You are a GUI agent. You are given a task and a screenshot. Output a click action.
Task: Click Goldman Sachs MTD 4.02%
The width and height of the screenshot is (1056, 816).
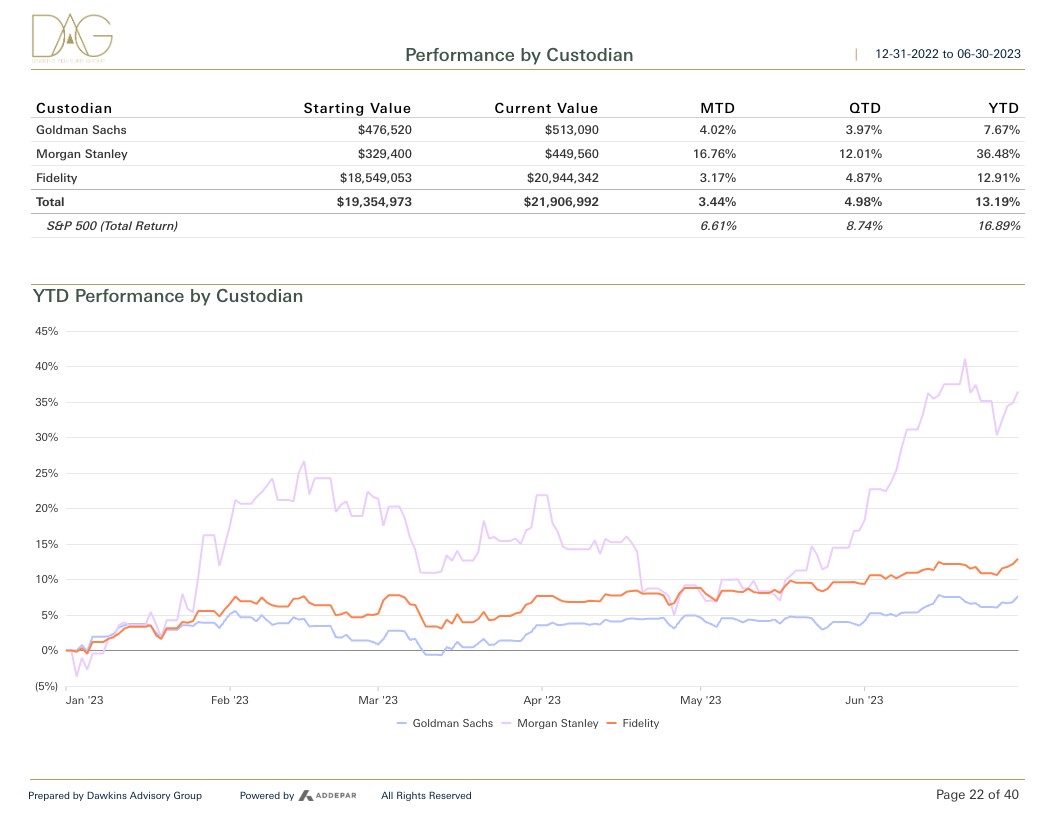718,130
